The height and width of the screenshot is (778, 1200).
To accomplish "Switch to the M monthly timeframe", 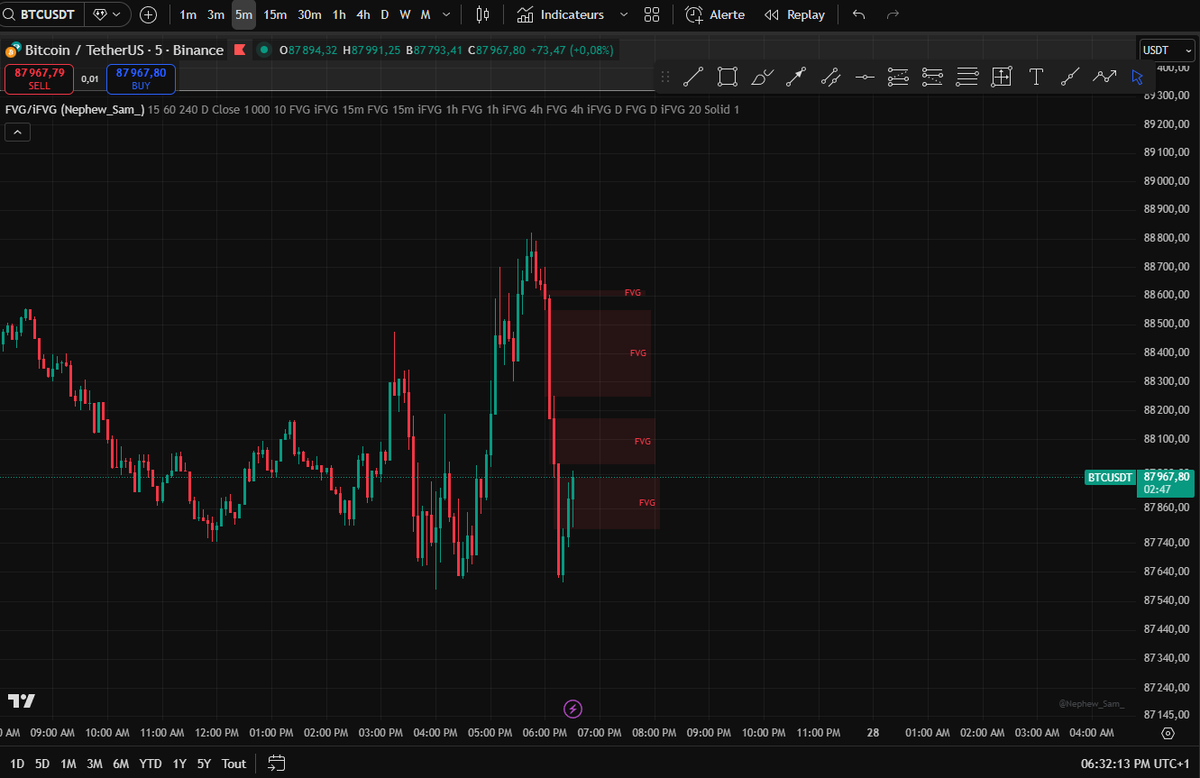I will [x=425, y=15].
